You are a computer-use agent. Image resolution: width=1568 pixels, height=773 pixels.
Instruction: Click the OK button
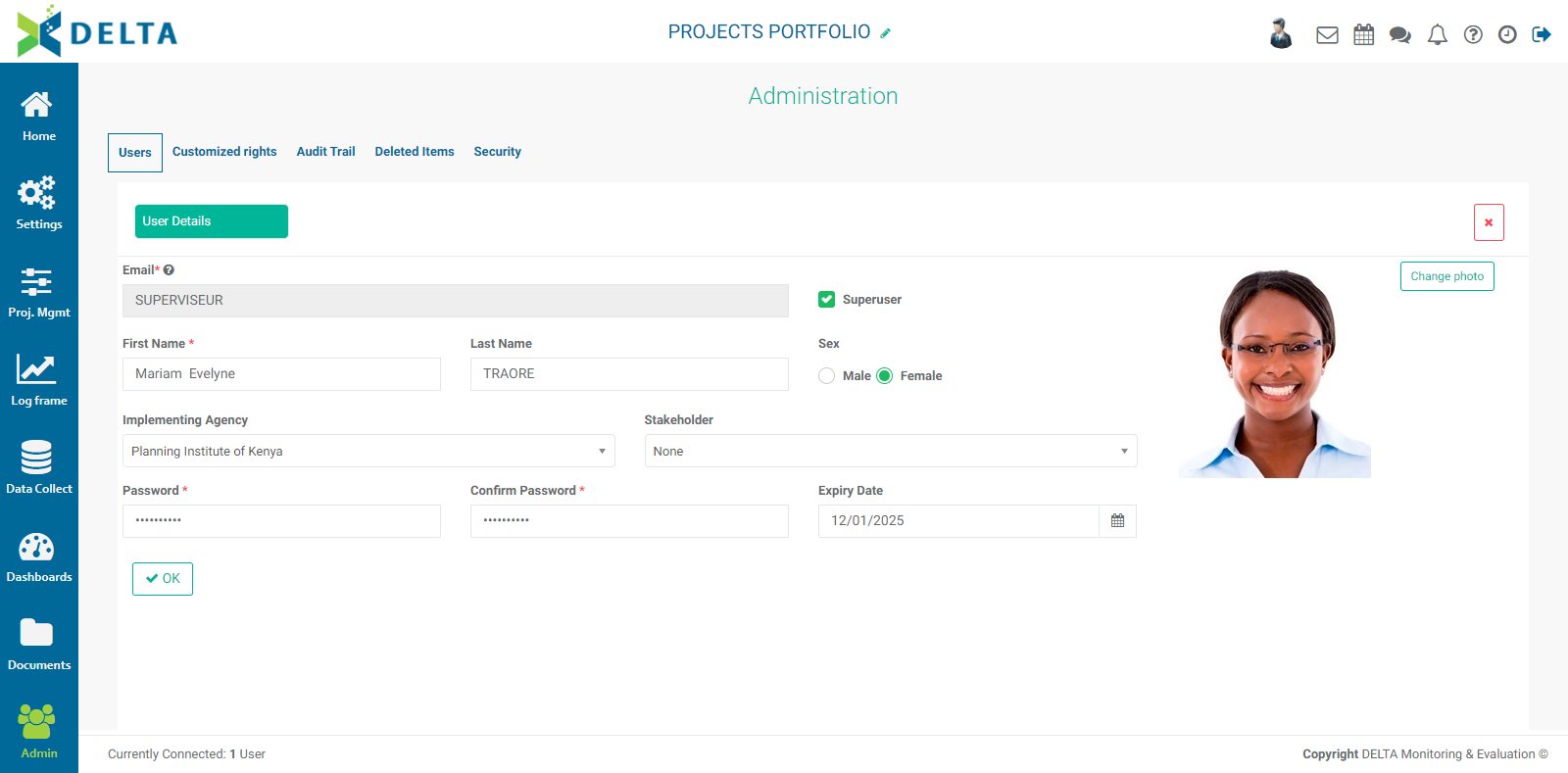point(163,579)
